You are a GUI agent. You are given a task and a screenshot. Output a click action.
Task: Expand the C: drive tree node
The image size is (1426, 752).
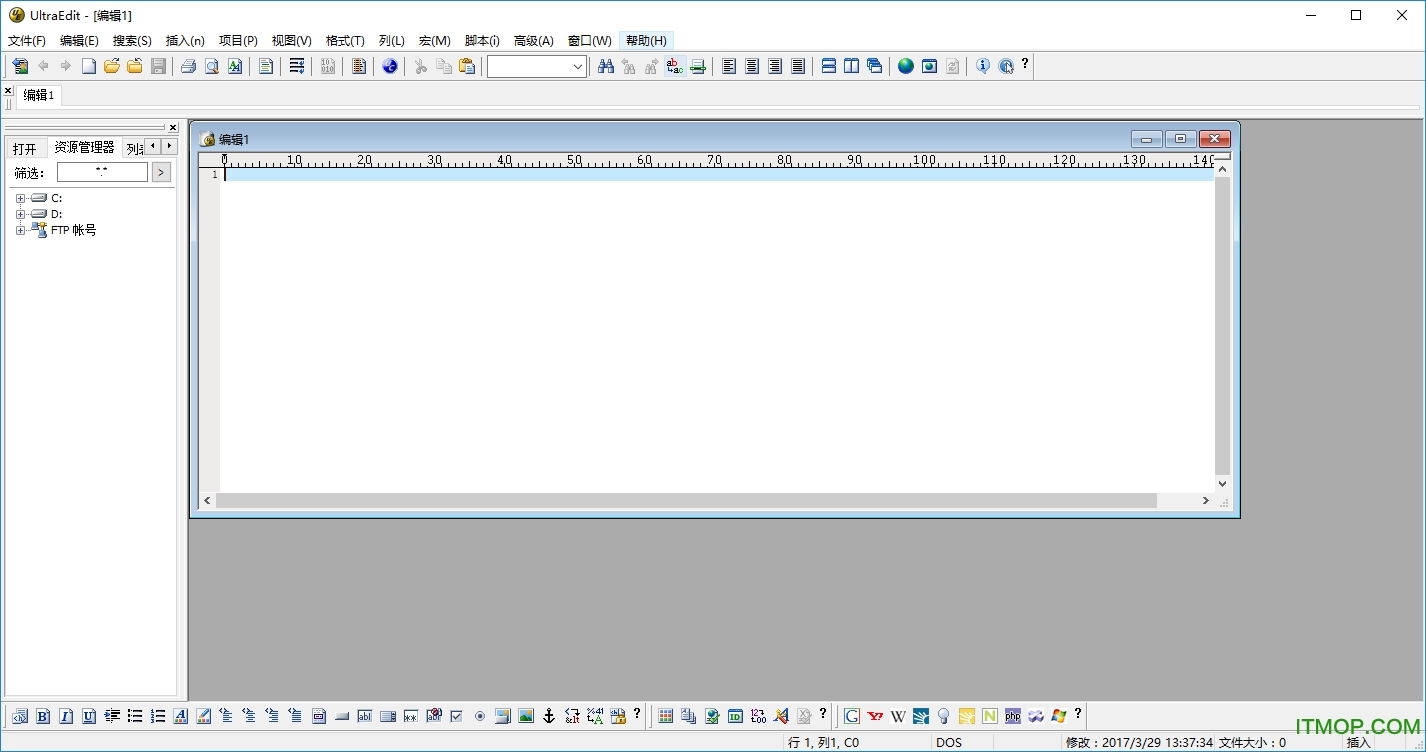pos(20,199)
